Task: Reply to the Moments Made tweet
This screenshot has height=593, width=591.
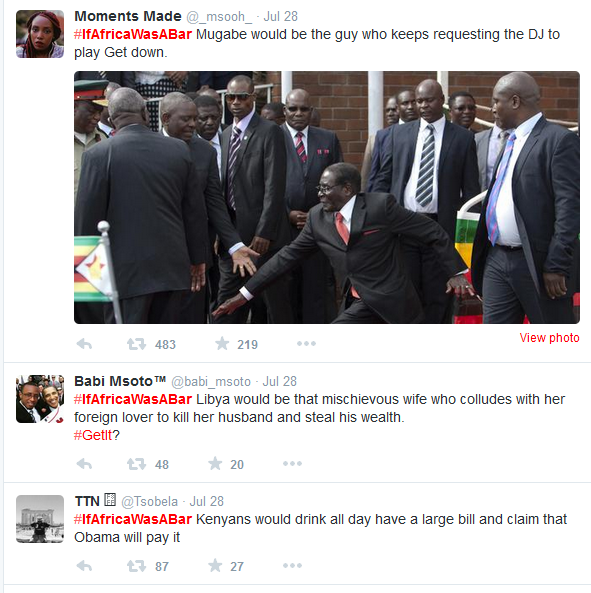Action: pos(84,344)
